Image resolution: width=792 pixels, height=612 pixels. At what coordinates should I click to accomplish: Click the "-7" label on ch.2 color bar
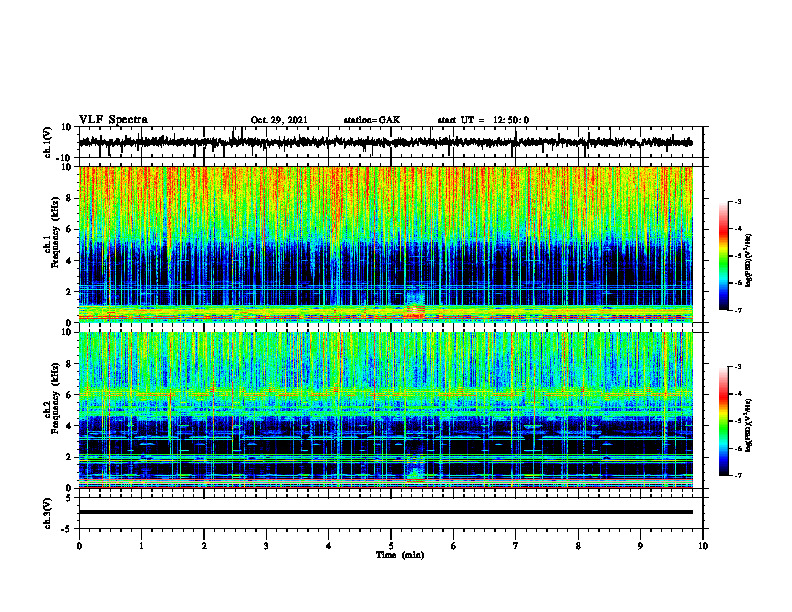737,475
